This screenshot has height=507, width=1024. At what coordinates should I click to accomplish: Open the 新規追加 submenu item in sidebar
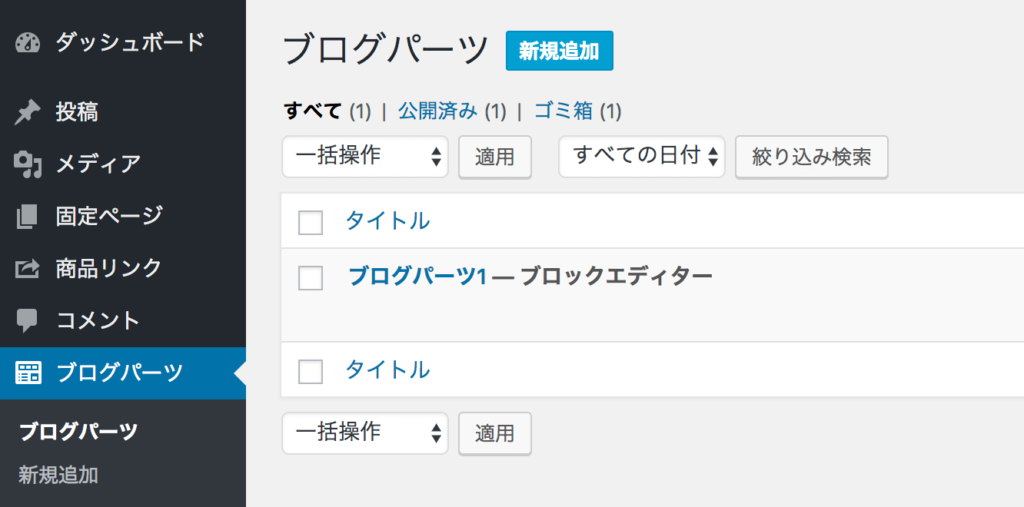click(x=58, y=475)
